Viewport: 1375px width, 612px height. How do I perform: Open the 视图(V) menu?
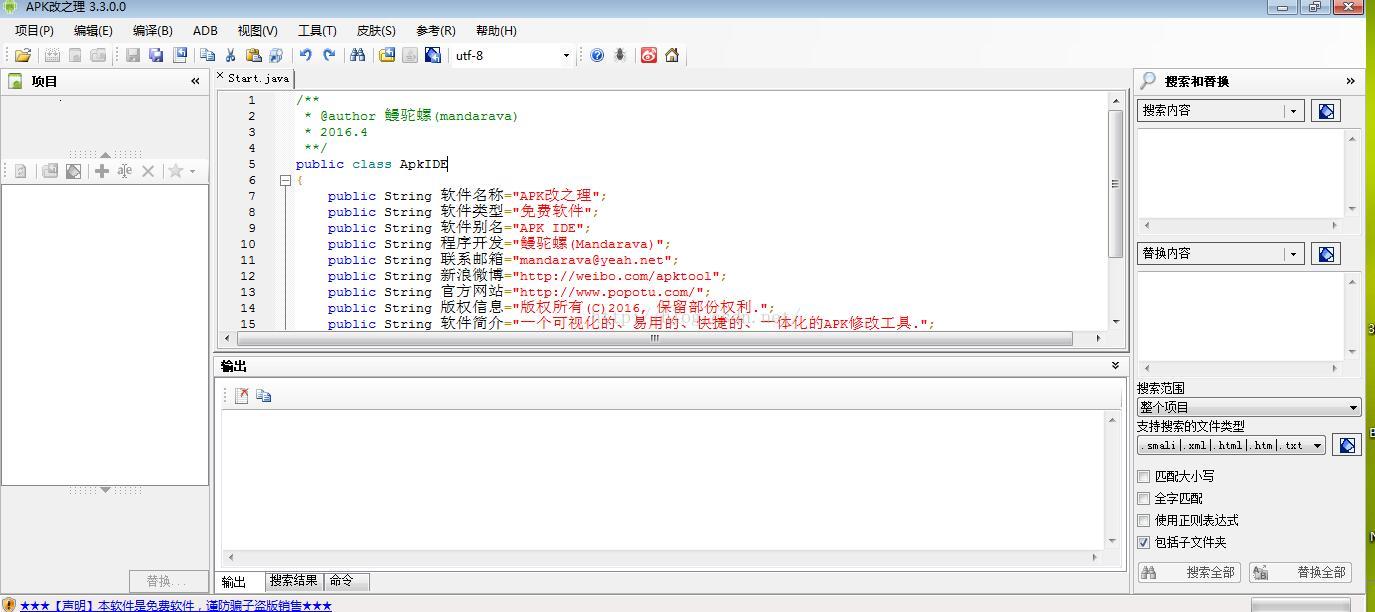click(257, 31)
